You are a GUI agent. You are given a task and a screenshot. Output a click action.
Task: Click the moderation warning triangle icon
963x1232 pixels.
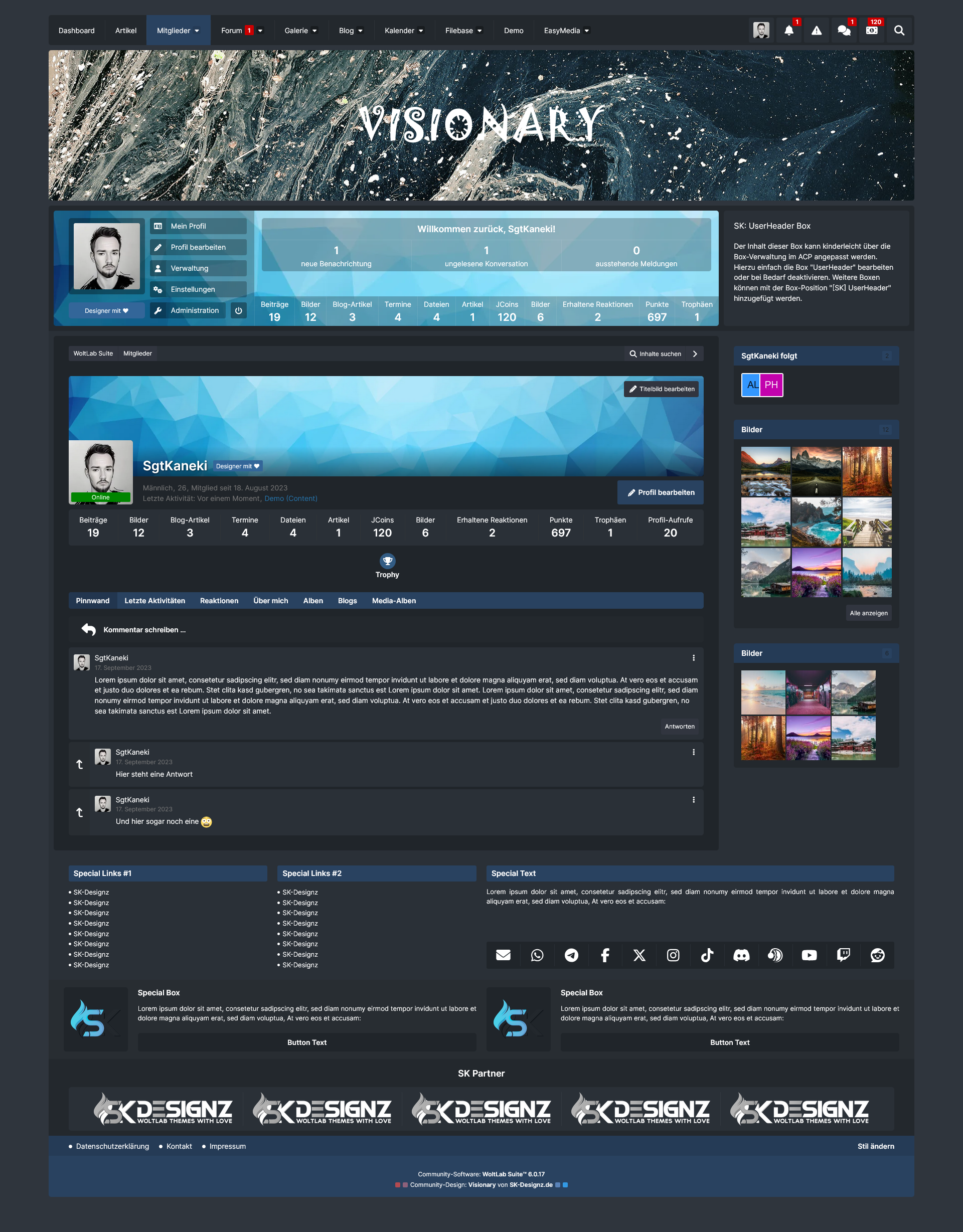[x=817, y=31]
